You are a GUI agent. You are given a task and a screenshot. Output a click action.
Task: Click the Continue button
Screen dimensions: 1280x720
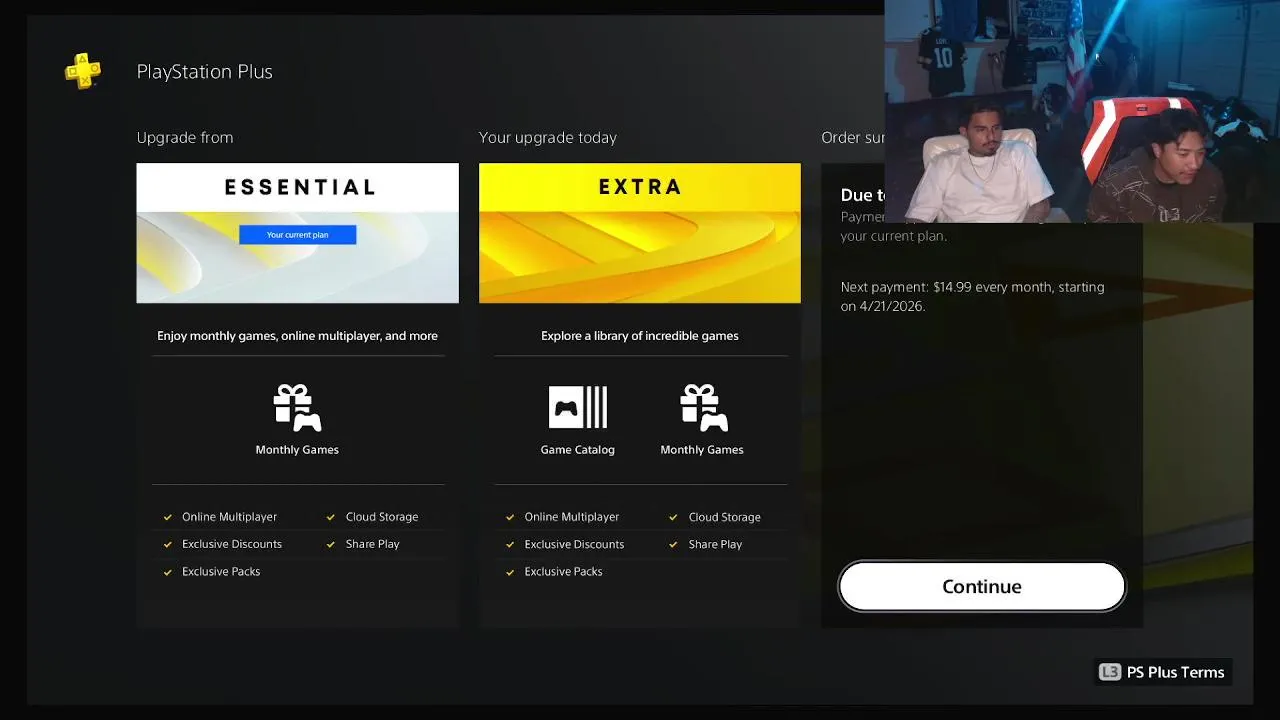pos(982,586)
